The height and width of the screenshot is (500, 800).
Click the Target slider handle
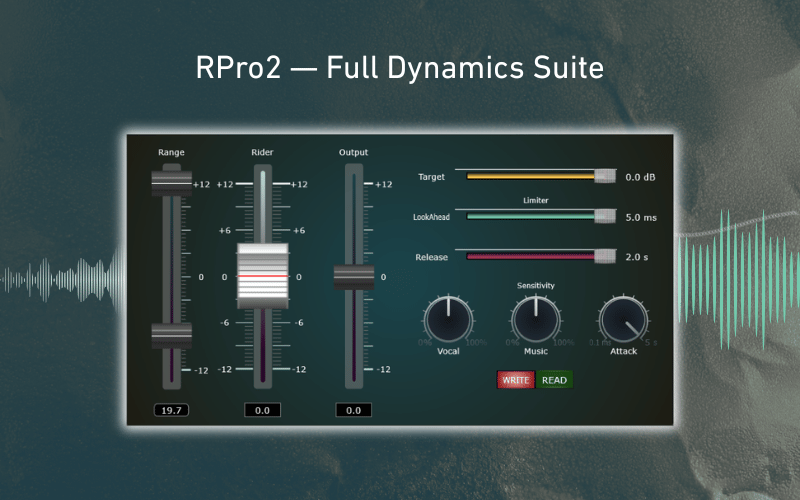pos(605,176)
